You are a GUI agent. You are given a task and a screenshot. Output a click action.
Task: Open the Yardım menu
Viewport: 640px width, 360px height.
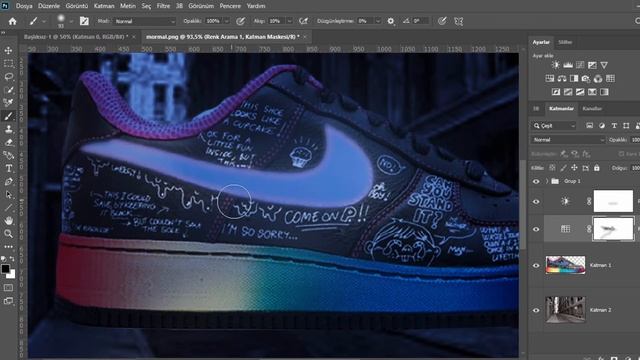(x=256, y=6)
